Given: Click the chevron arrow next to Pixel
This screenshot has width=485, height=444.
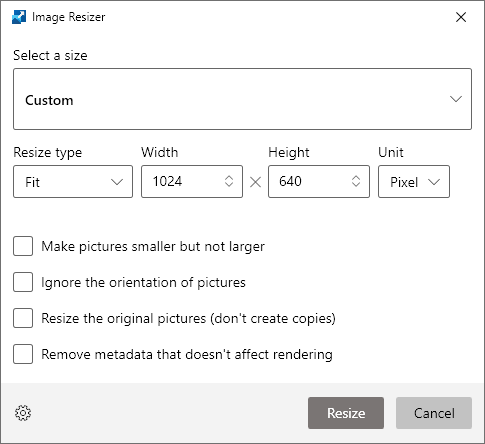Looking at the screenshot, I should tap(434, 182).
